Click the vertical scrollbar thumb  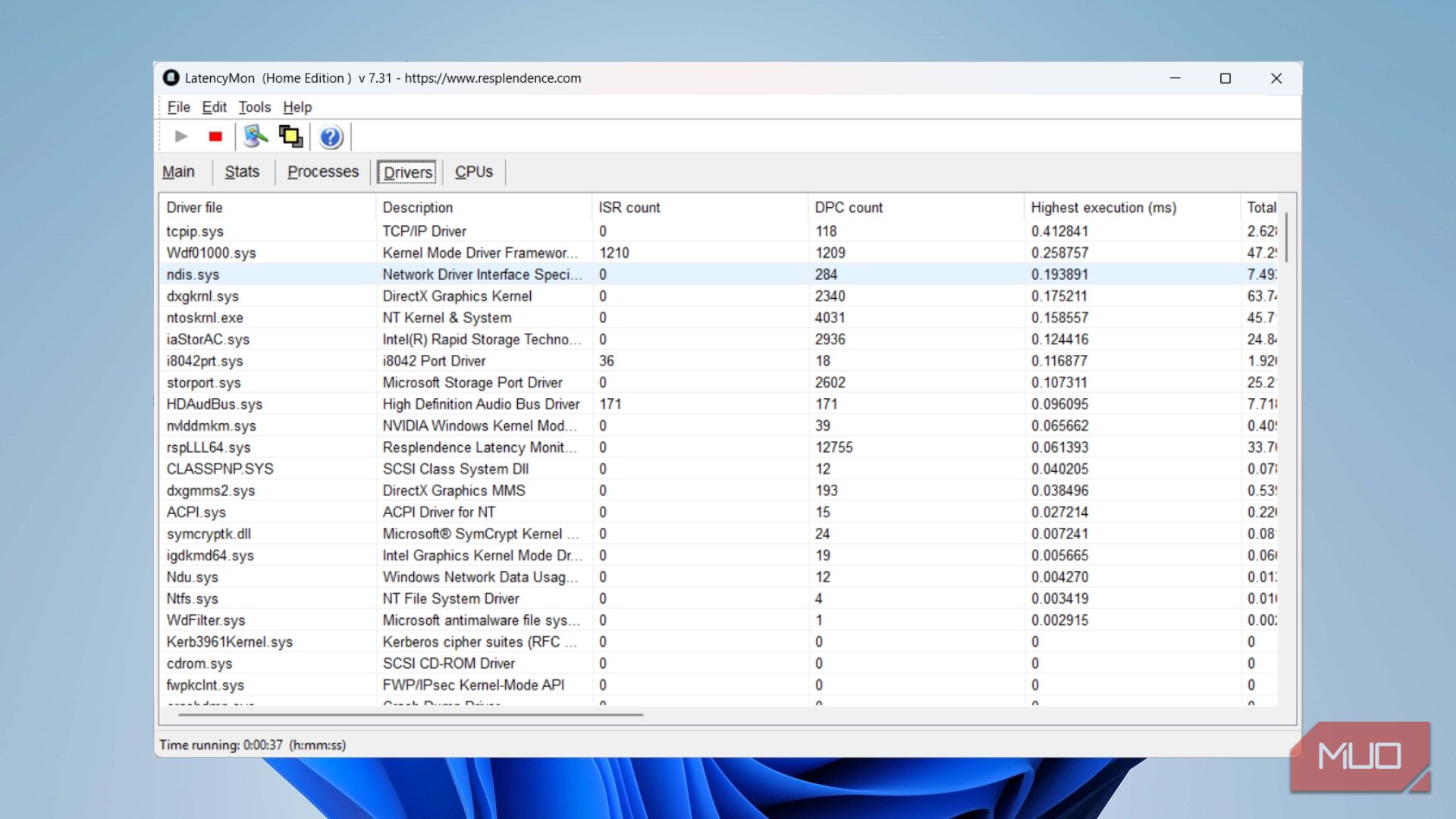1287,237
